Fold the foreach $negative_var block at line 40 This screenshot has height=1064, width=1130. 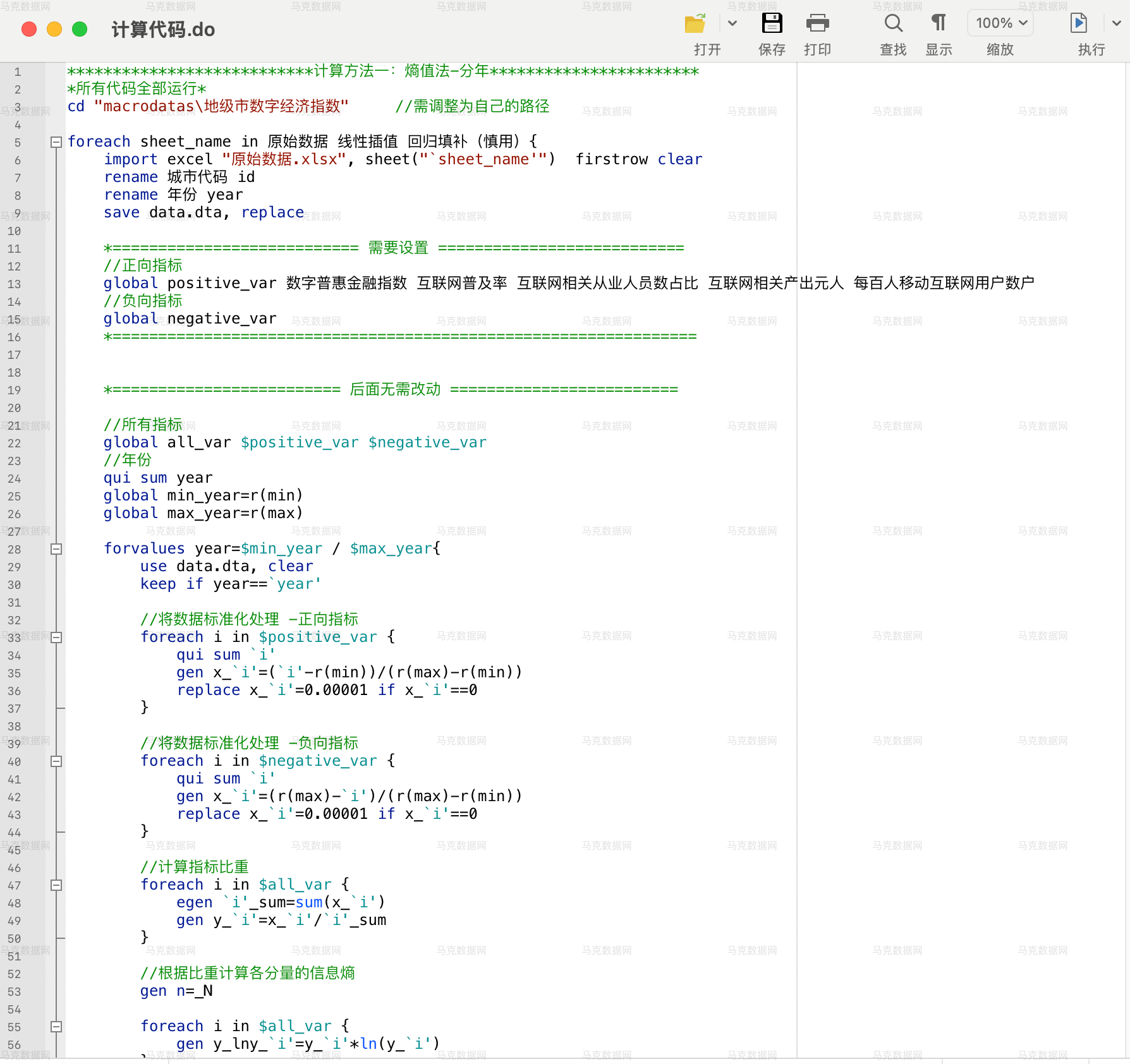coord(56,761)
